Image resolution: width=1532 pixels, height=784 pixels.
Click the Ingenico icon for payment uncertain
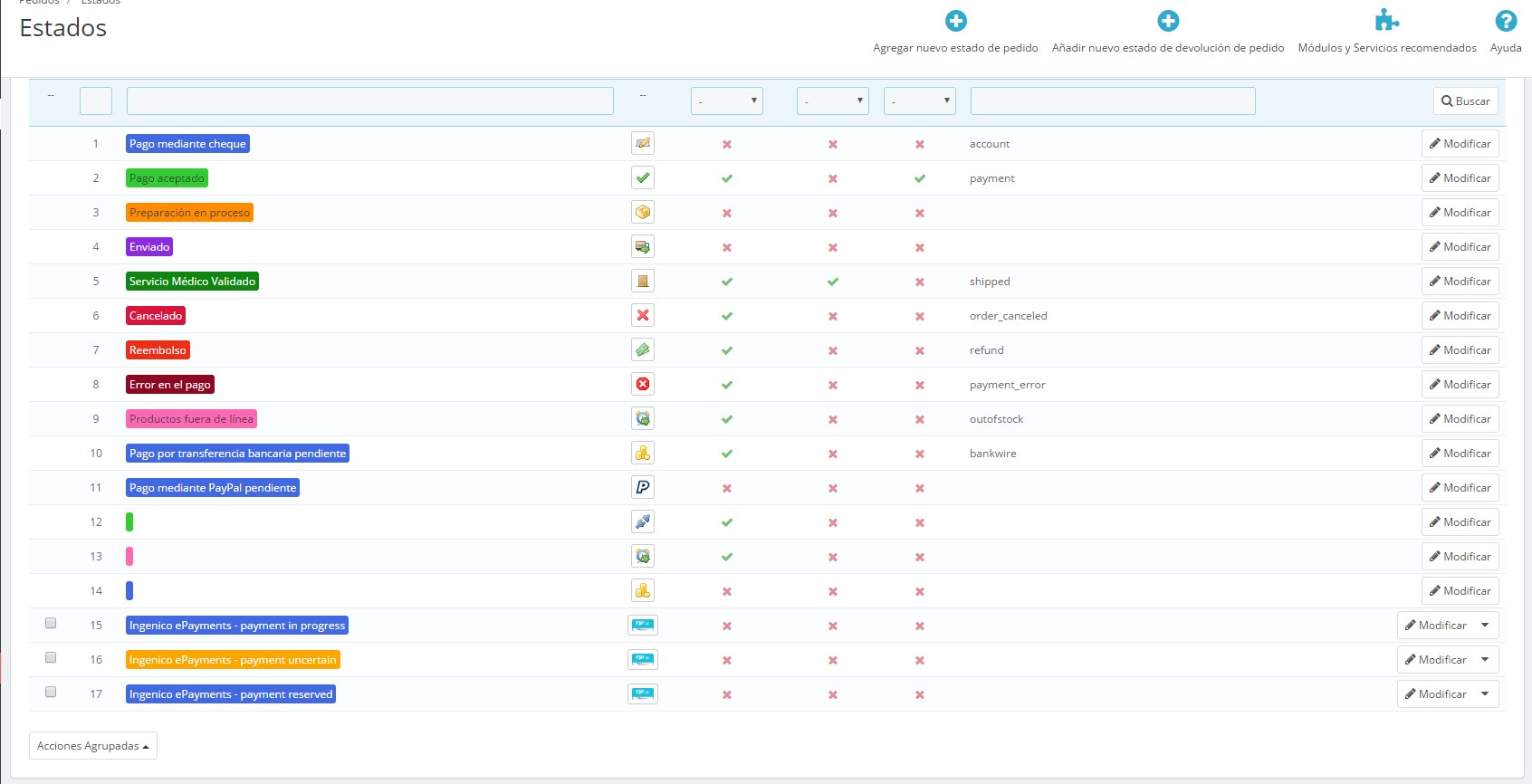coord(643,659)
